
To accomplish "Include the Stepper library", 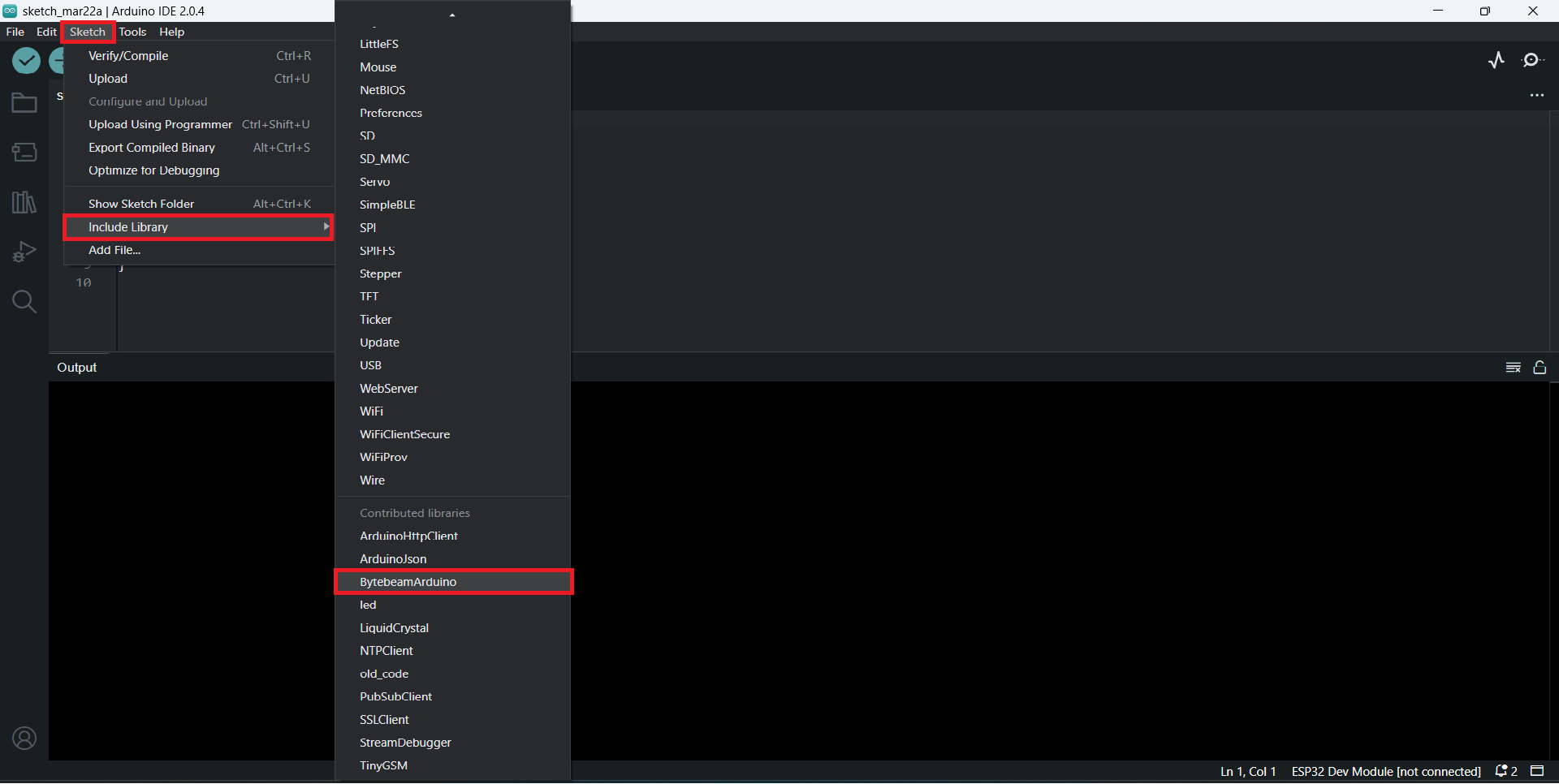I will (x=453, y=274).
